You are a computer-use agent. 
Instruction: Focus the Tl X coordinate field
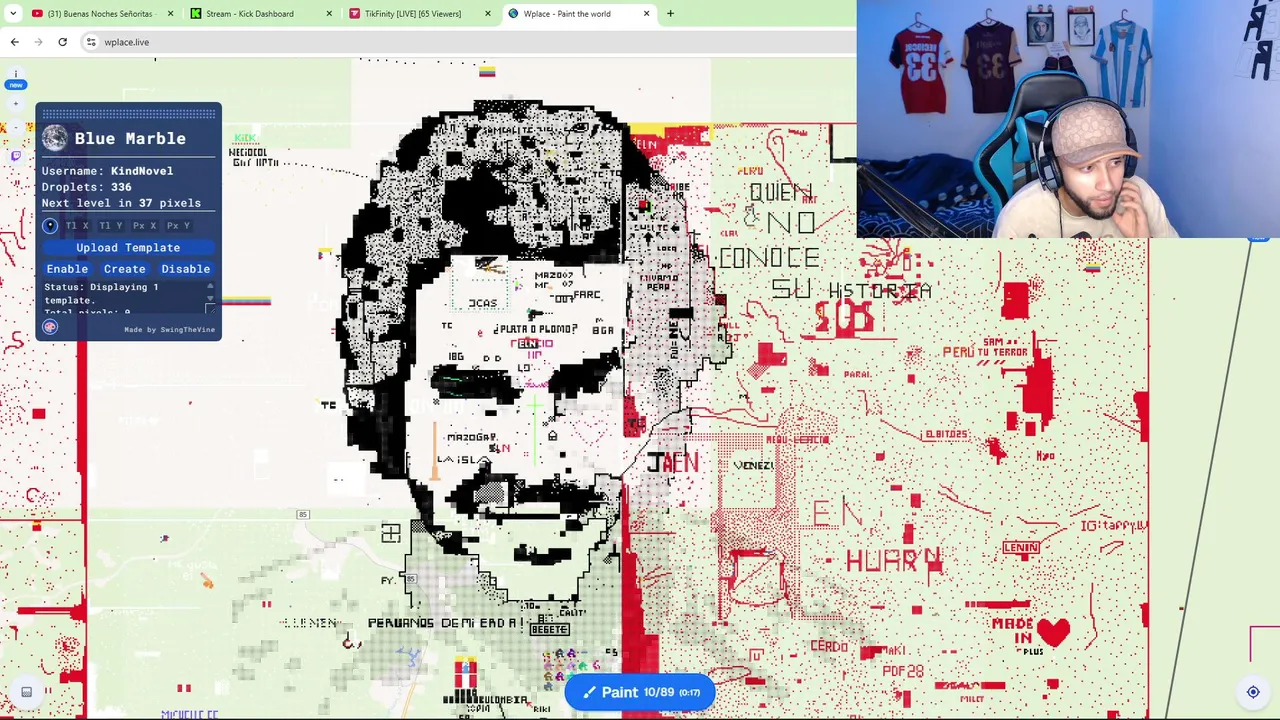pyautogui.click(x=77, y=226)
